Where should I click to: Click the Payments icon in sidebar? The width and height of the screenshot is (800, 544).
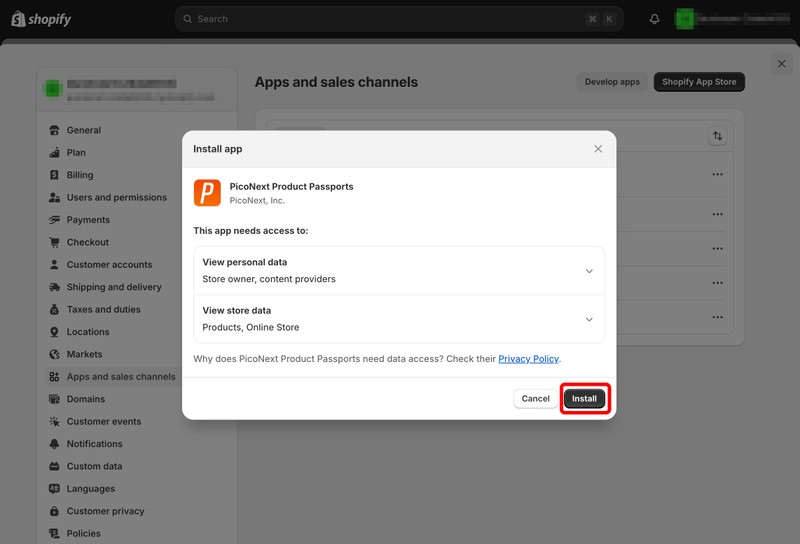pos(55,220)
